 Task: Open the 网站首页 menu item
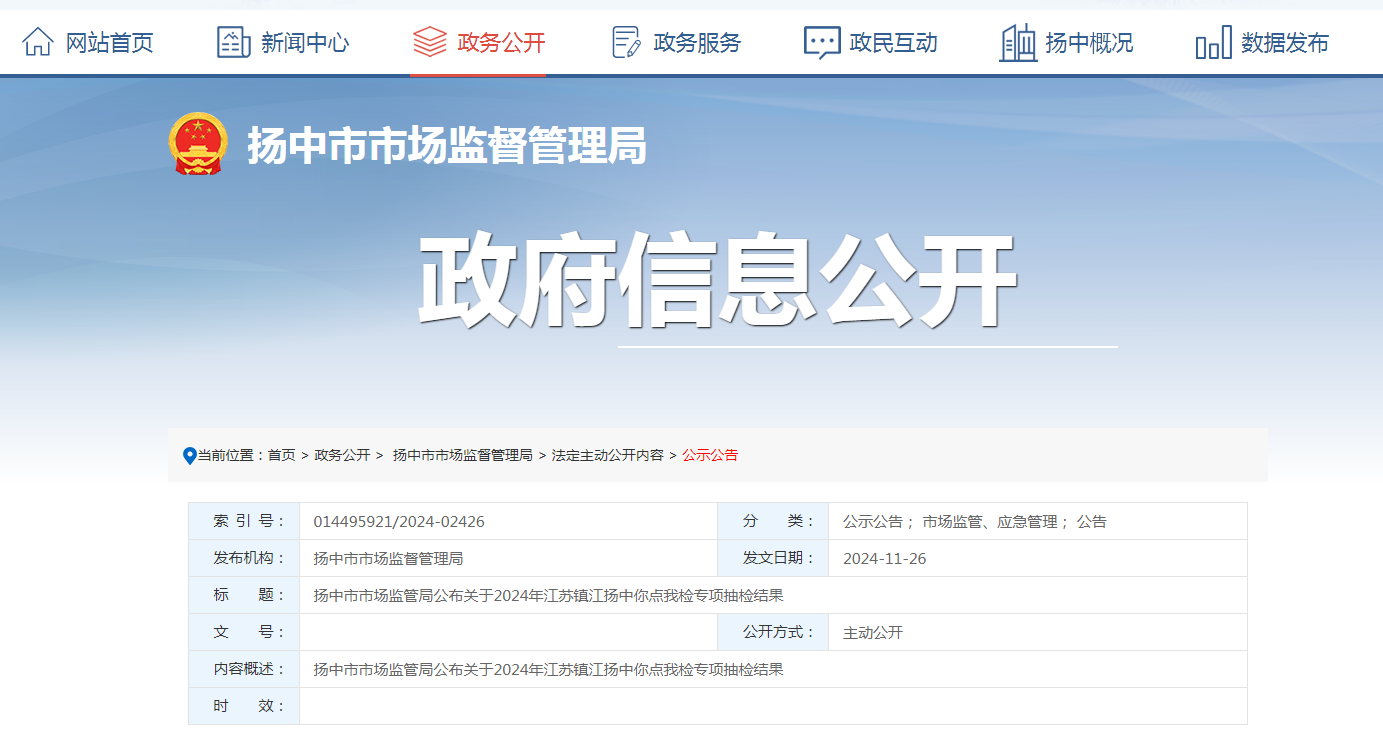(x=110, y=43)
